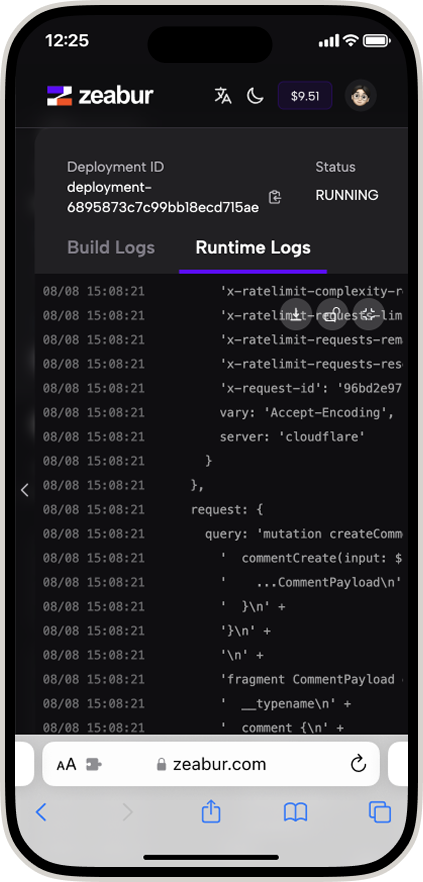Toggle the log scroll lock
Image resolution: width=423 pixels, height=882 pixels.
point(332,314)
